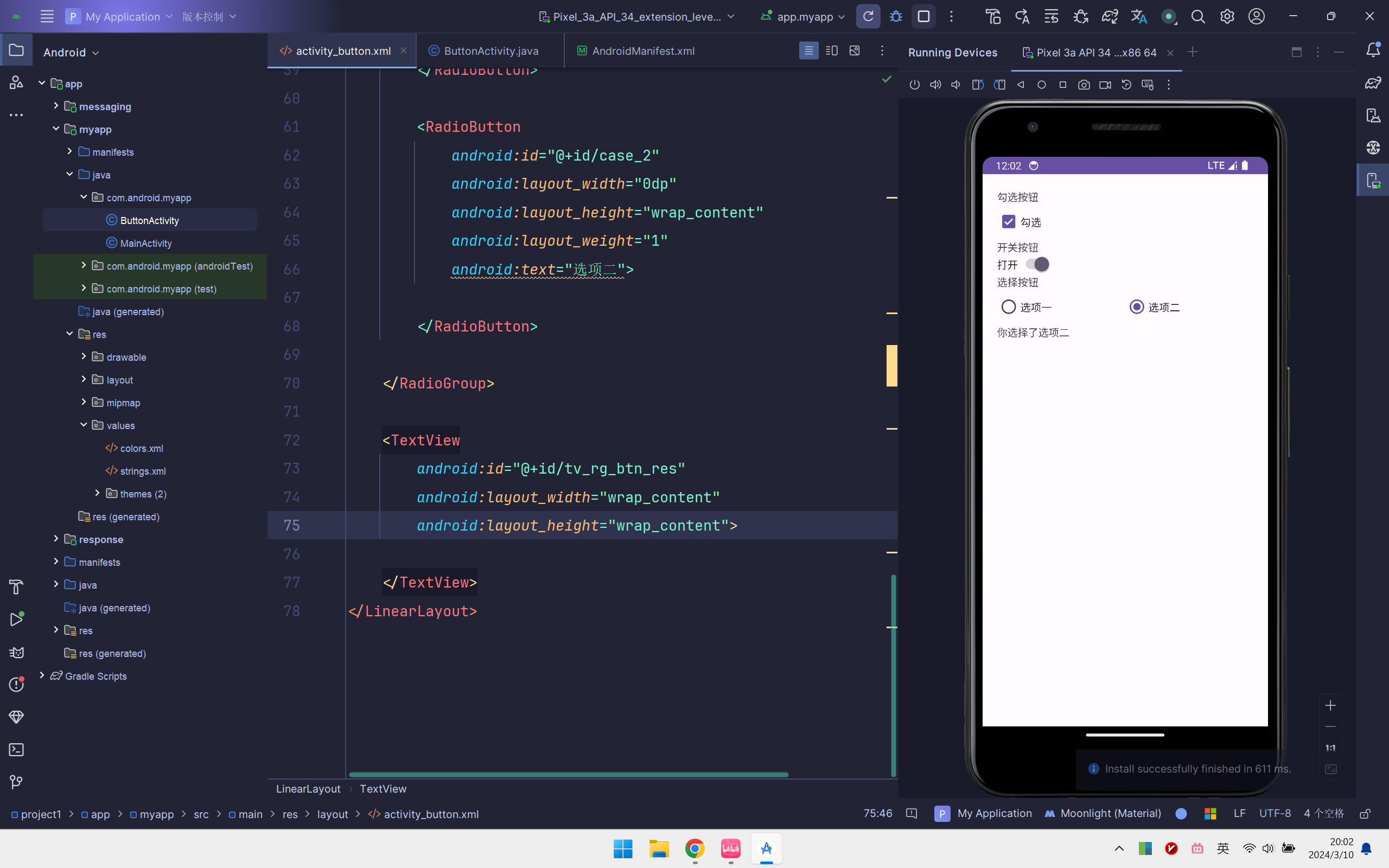Click the Rerun app icon
This screenshot has height=868, width=1389.
click(x=868, y=17)
